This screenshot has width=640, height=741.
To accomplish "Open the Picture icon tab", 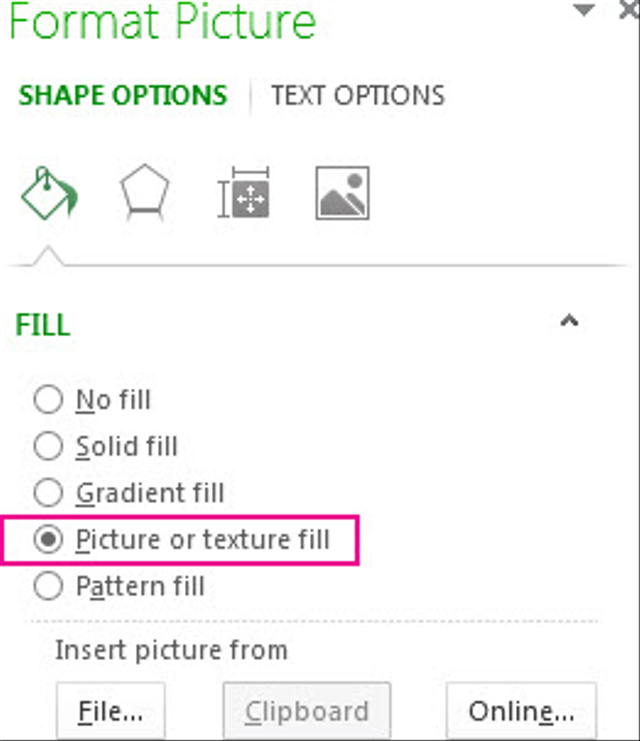I will (342, 193).
